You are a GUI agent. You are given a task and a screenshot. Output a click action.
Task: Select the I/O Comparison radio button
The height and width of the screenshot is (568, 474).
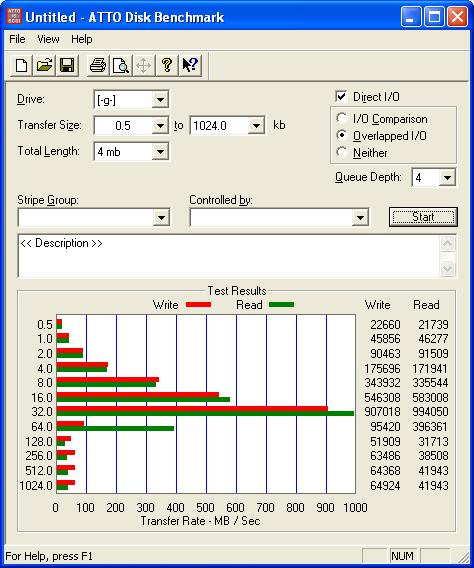tap(341, 118)
